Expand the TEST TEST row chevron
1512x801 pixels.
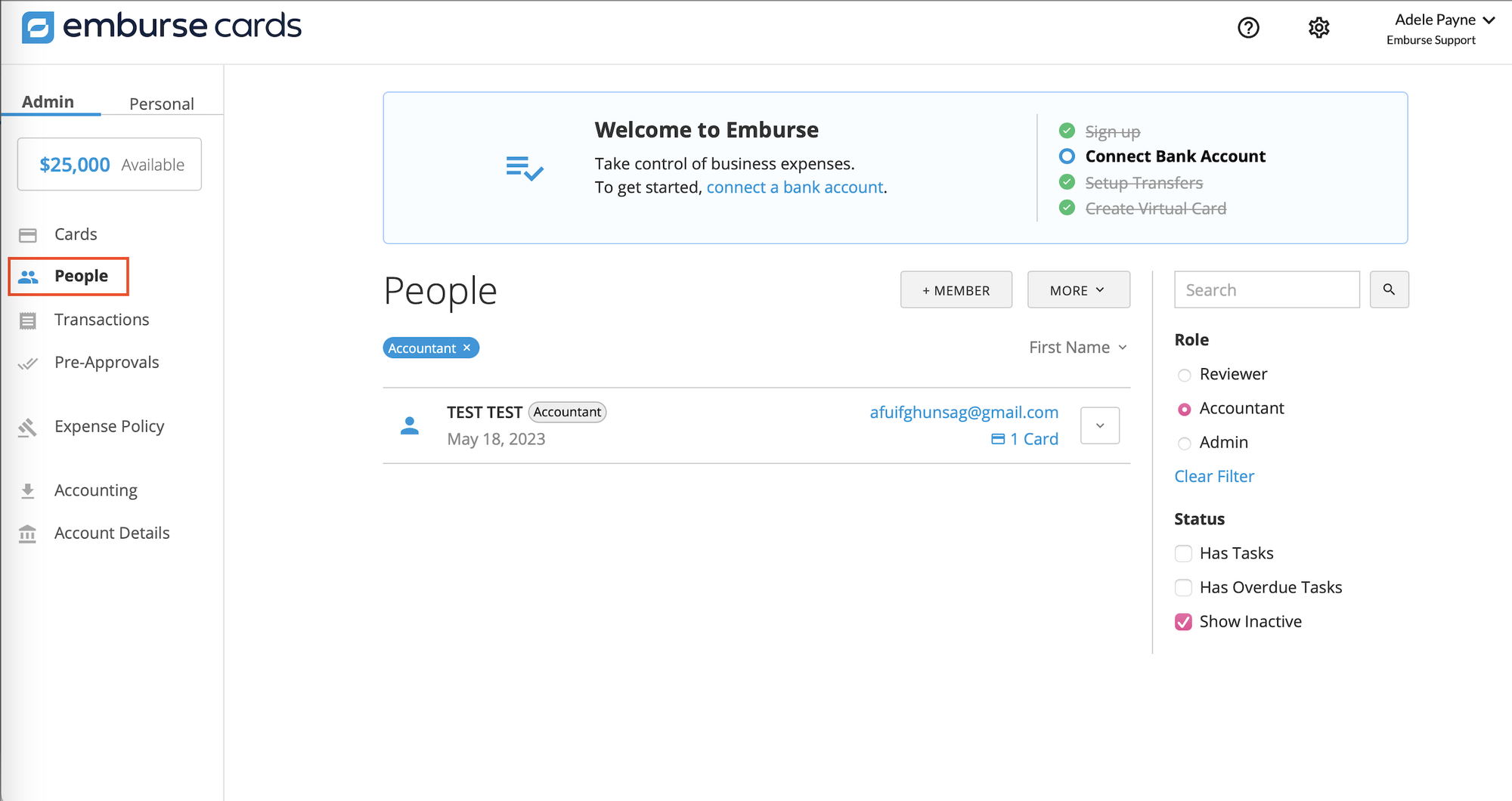coord(1099,425)
